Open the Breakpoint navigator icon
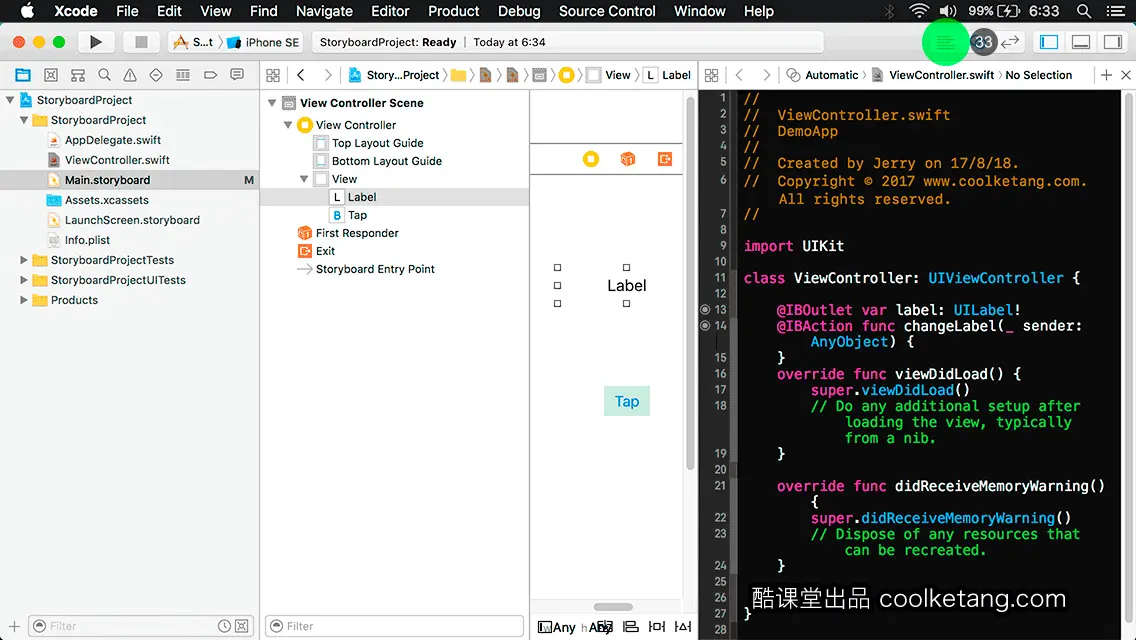The width and height of the screenshot is (1136, 640). 210,75
